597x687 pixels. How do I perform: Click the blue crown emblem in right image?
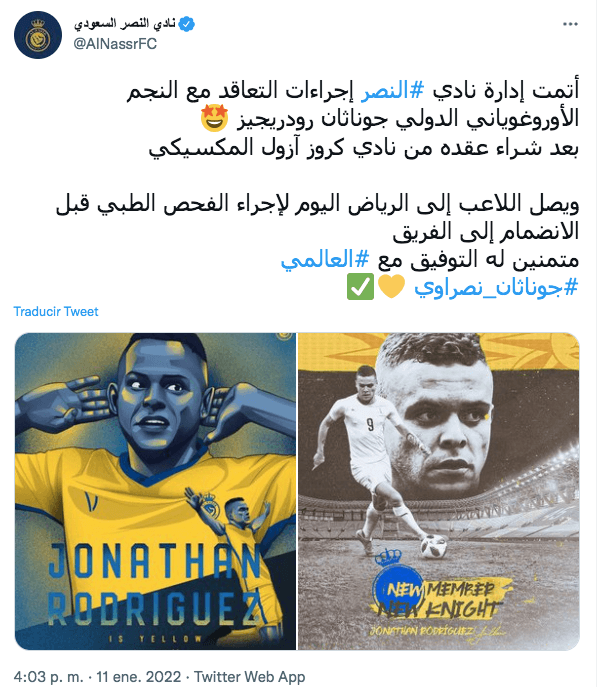tap(388, 557)
